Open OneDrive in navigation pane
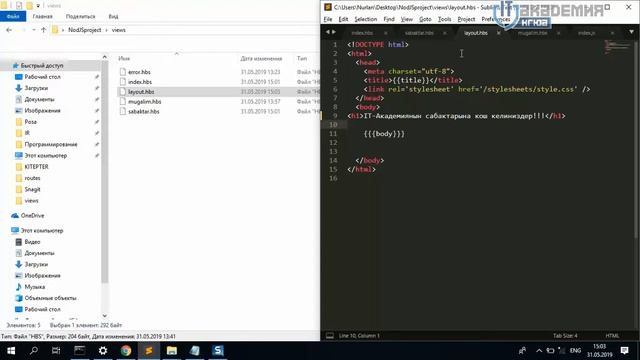 coord(32,215)
